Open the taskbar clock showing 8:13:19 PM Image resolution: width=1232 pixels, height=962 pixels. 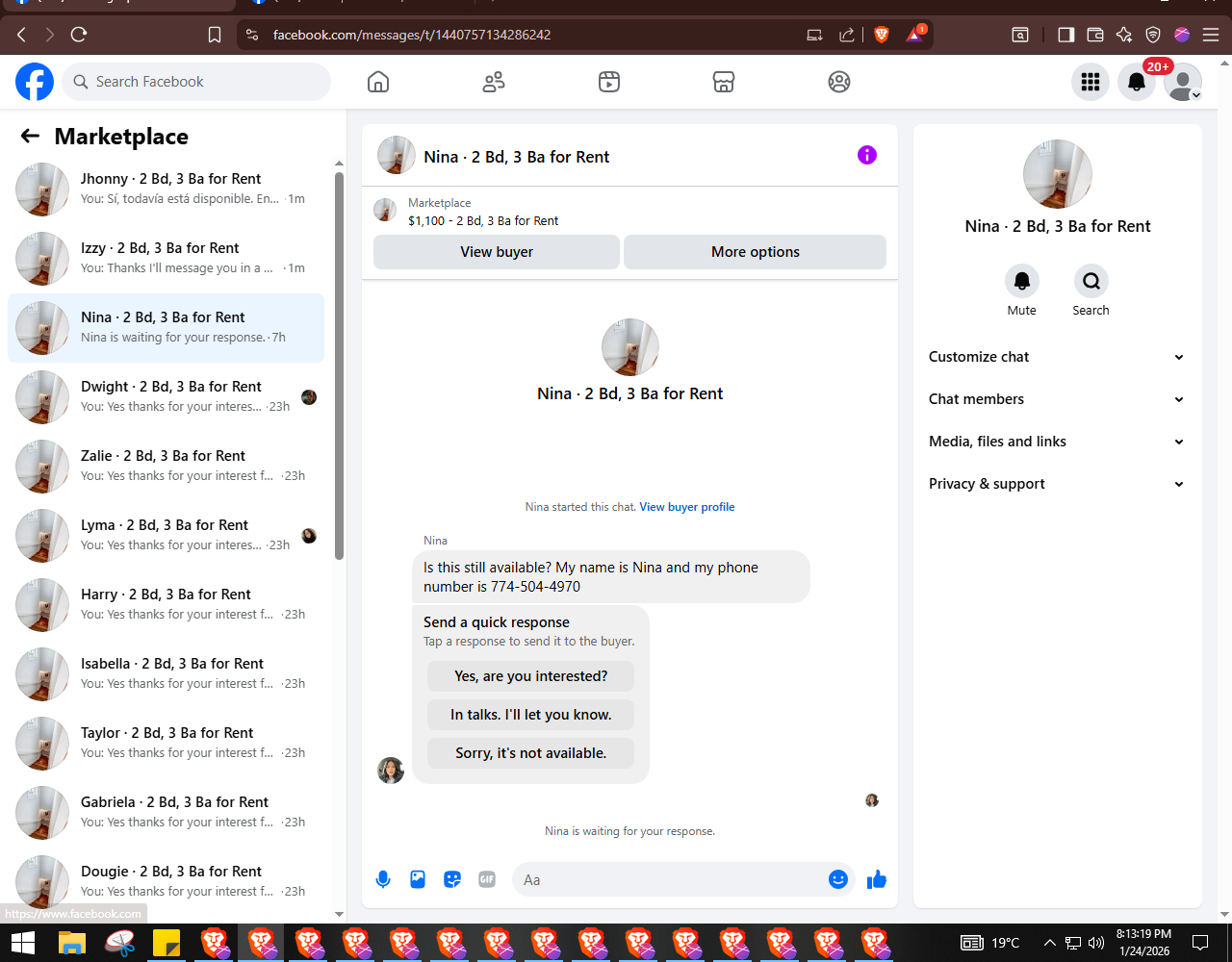pos(1143,943)
